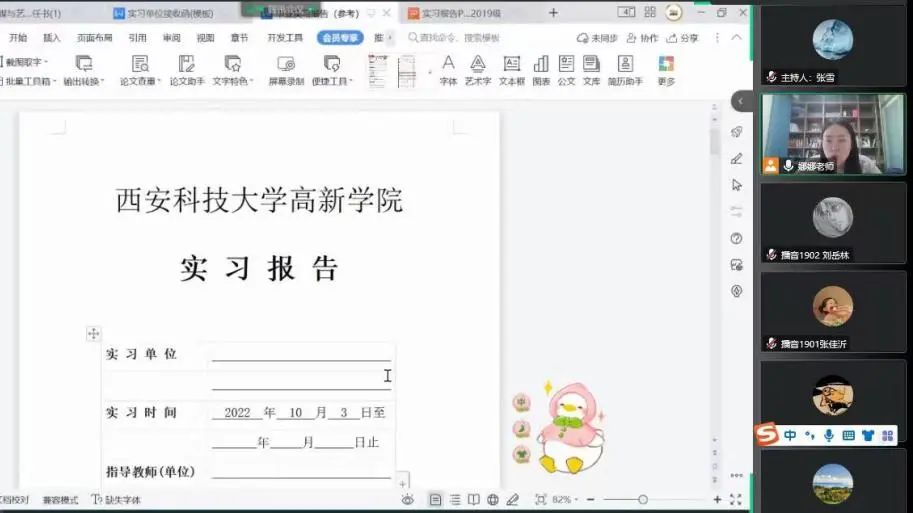The height and width of the screenshot is (513, 913).
Task: Open the 图表 chart tool
Action: click(x=541, y=68)
